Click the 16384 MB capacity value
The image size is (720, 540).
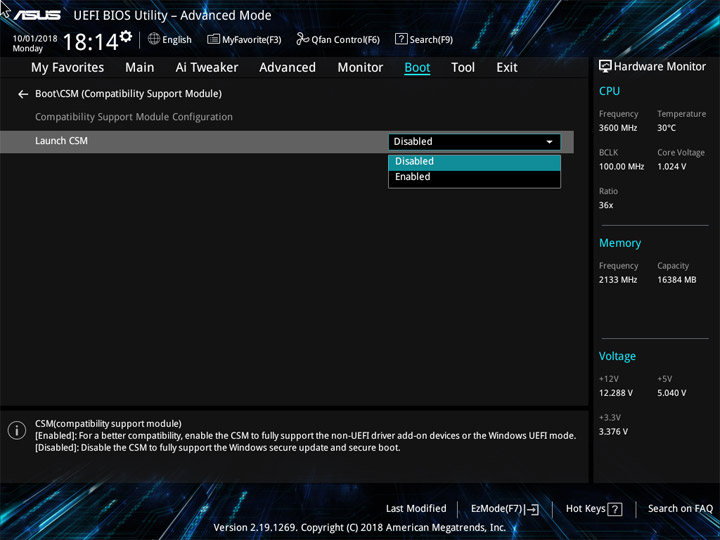(676, 280)
